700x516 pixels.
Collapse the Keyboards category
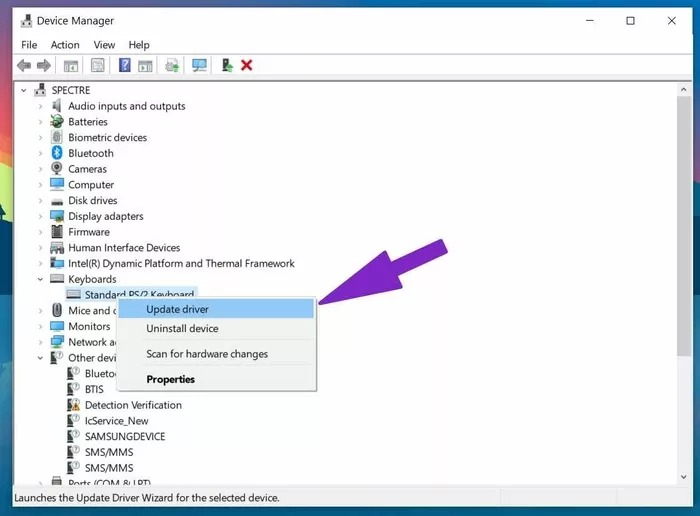click(41, 279)
